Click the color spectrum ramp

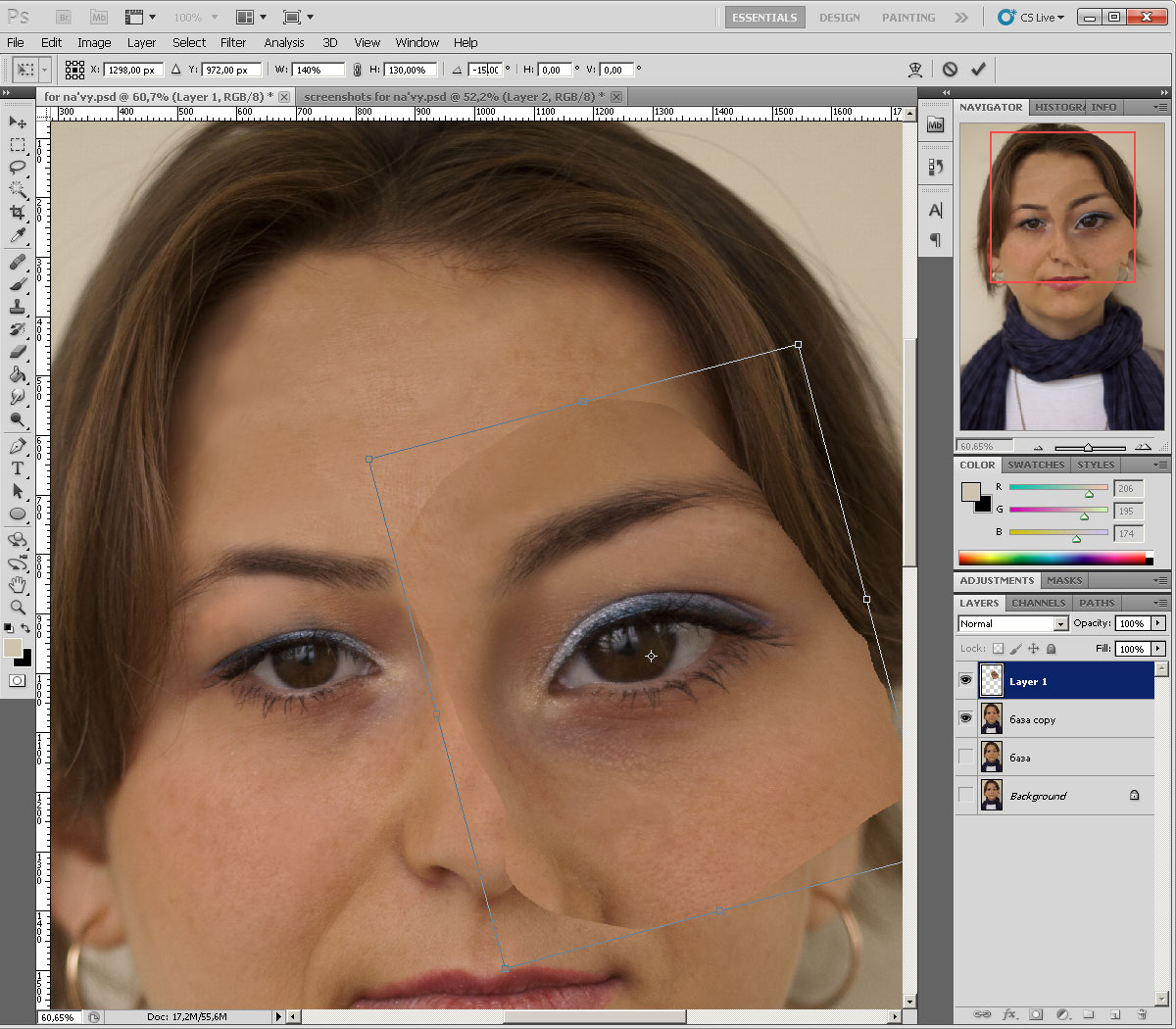[1053, 559]
